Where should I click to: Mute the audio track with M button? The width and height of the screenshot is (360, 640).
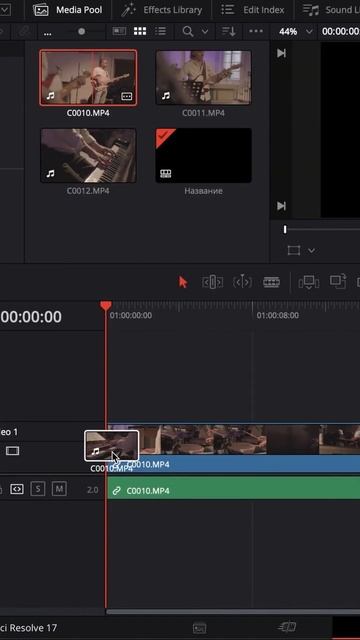pos(59,489)
